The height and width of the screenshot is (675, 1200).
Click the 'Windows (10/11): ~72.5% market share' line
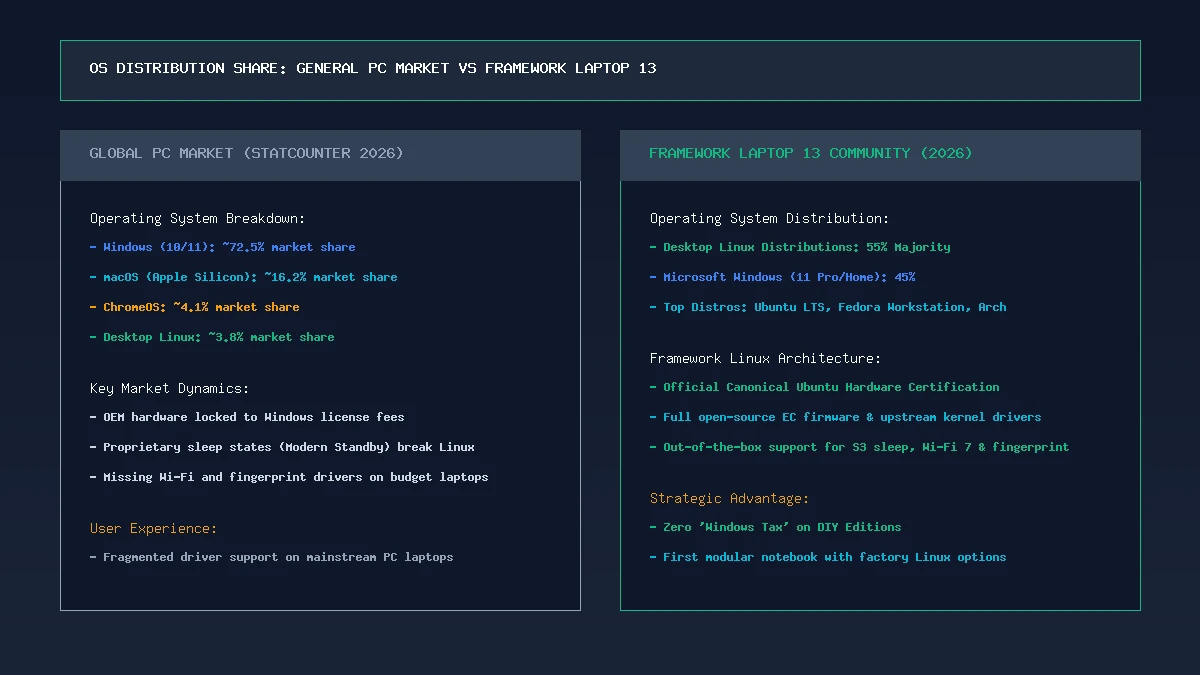pos(222,247)
